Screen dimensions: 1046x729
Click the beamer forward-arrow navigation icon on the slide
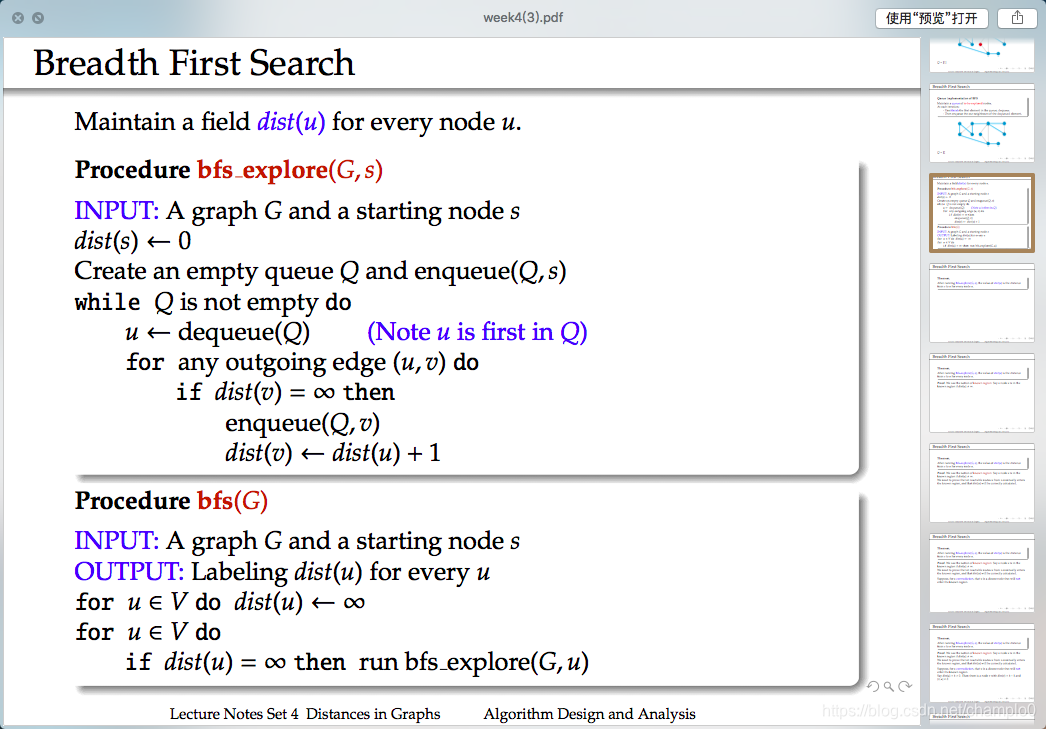pyautogui.click(x=905, y=686)
